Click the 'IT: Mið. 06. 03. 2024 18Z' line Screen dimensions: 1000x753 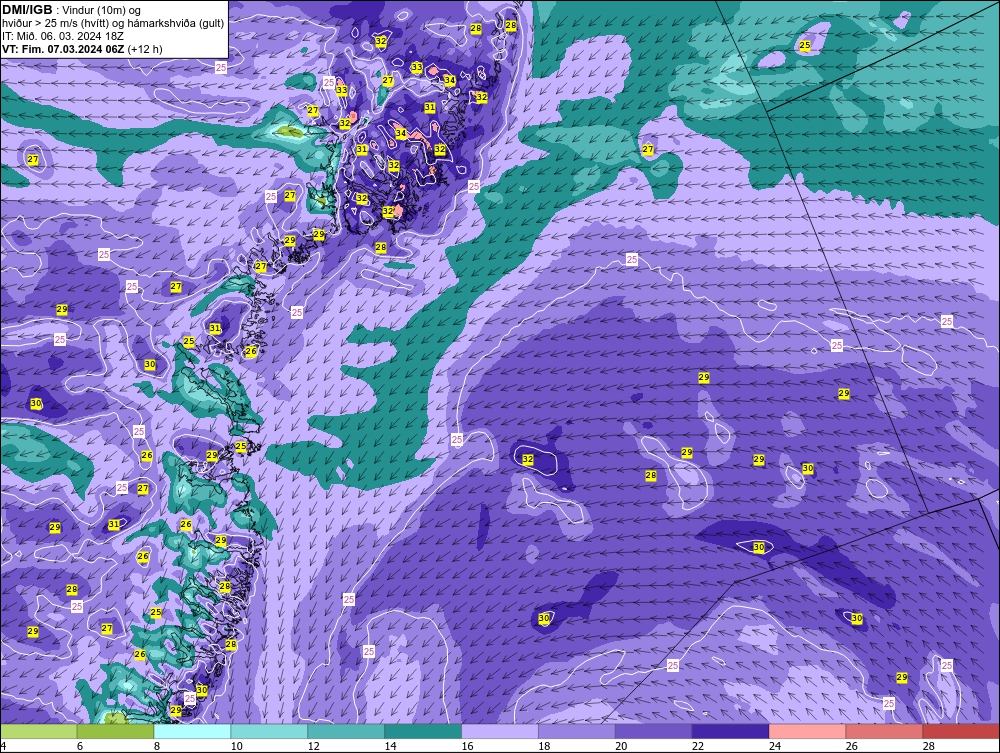pyautogui.click(x=63, y=36)
